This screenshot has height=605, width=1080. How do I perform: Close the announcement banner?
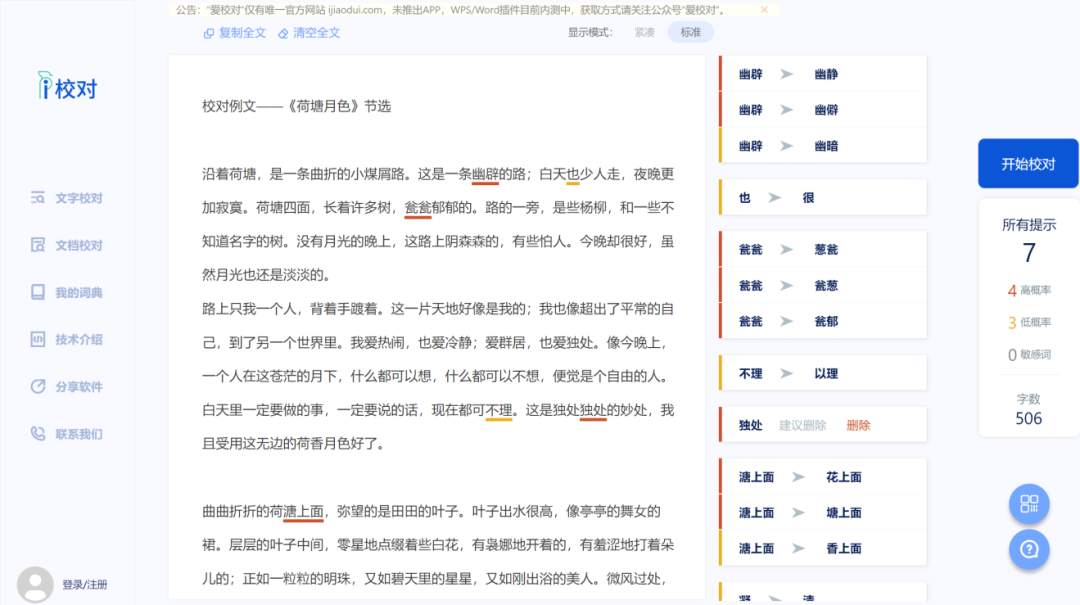pyautogui.click(x=764, y=10)
